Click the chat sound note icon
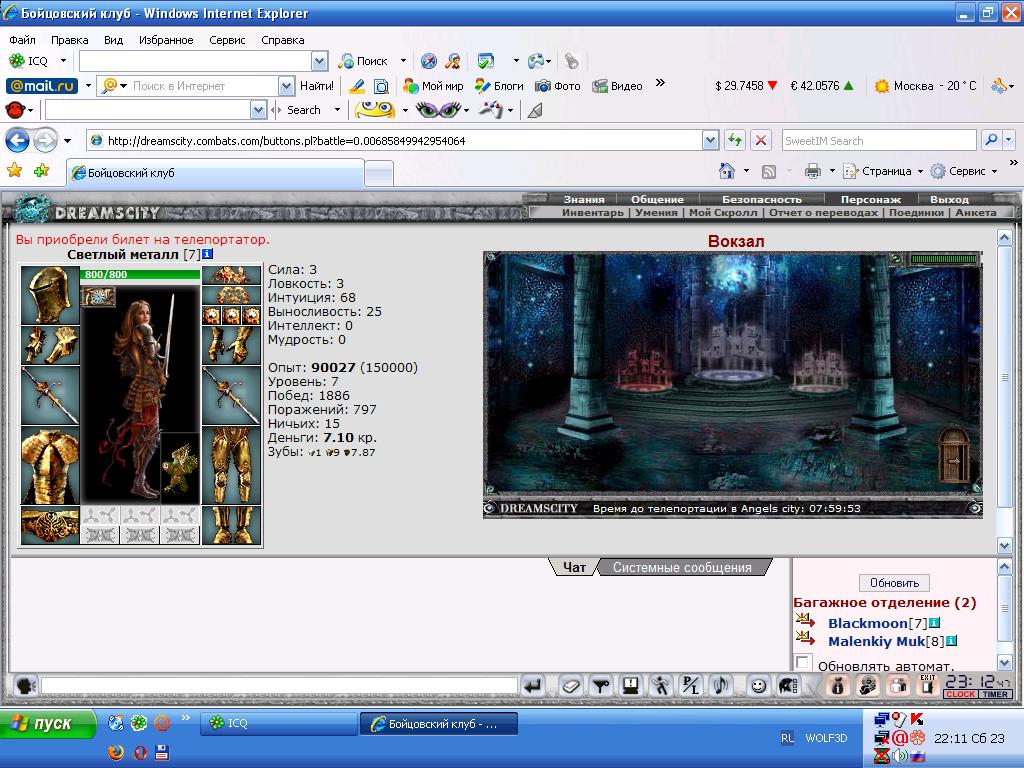Image resolution: width=1024 pixels, height=768 pixels. pos(721,686)
